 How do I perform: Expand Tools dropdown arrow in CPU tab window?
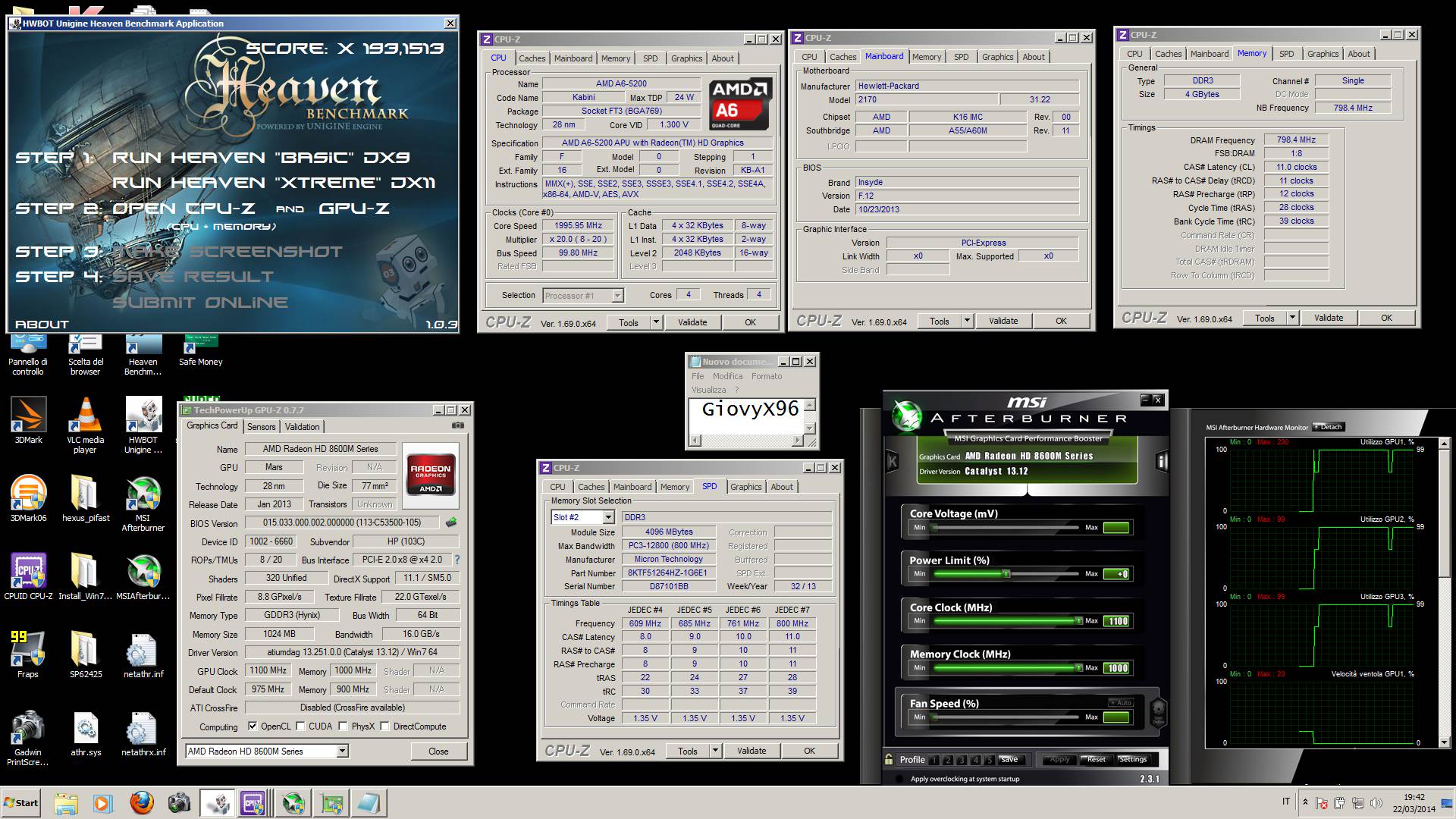tap(656, 322)
